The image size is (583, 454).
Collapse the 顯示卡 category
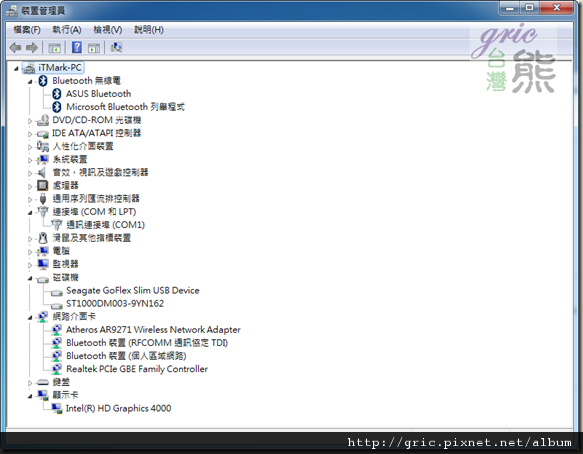click(30, 396)
